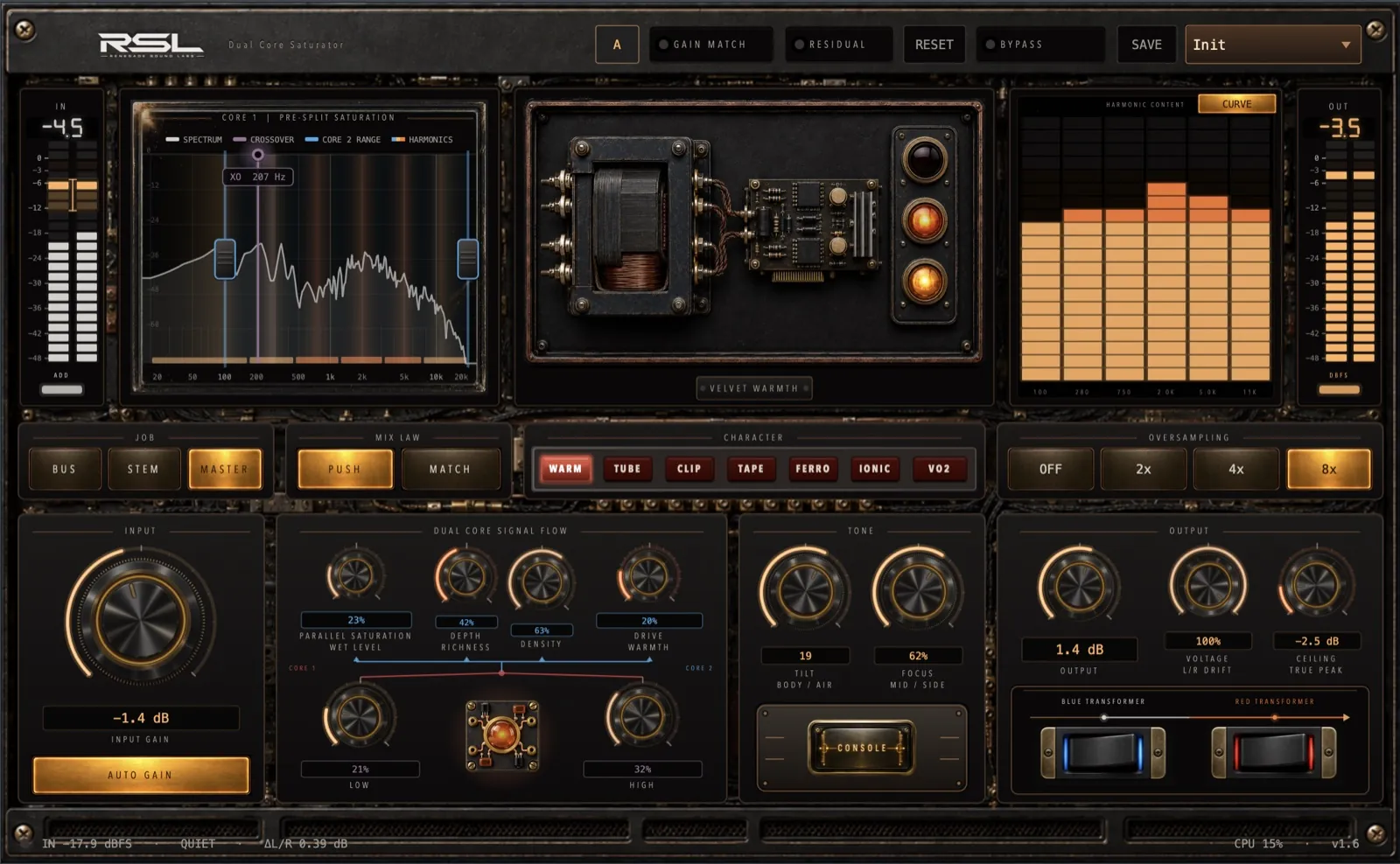Enable Residual listening mode
Image resolution: width=1400 pixels, height=864 pixels.
[x=837, y=45]
